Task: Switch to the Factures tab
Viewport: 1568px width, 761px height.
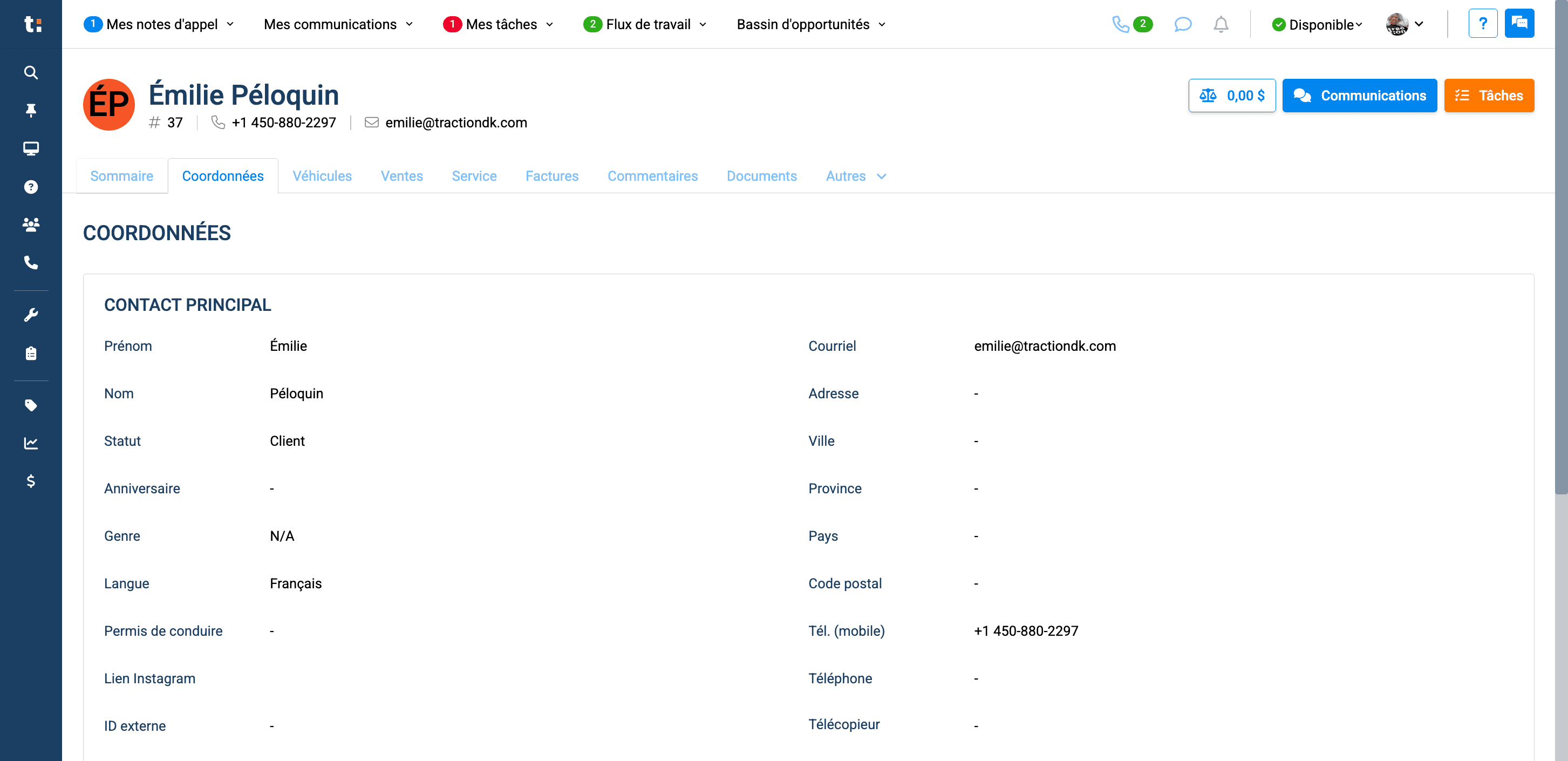Action: [x=552, y=176]
